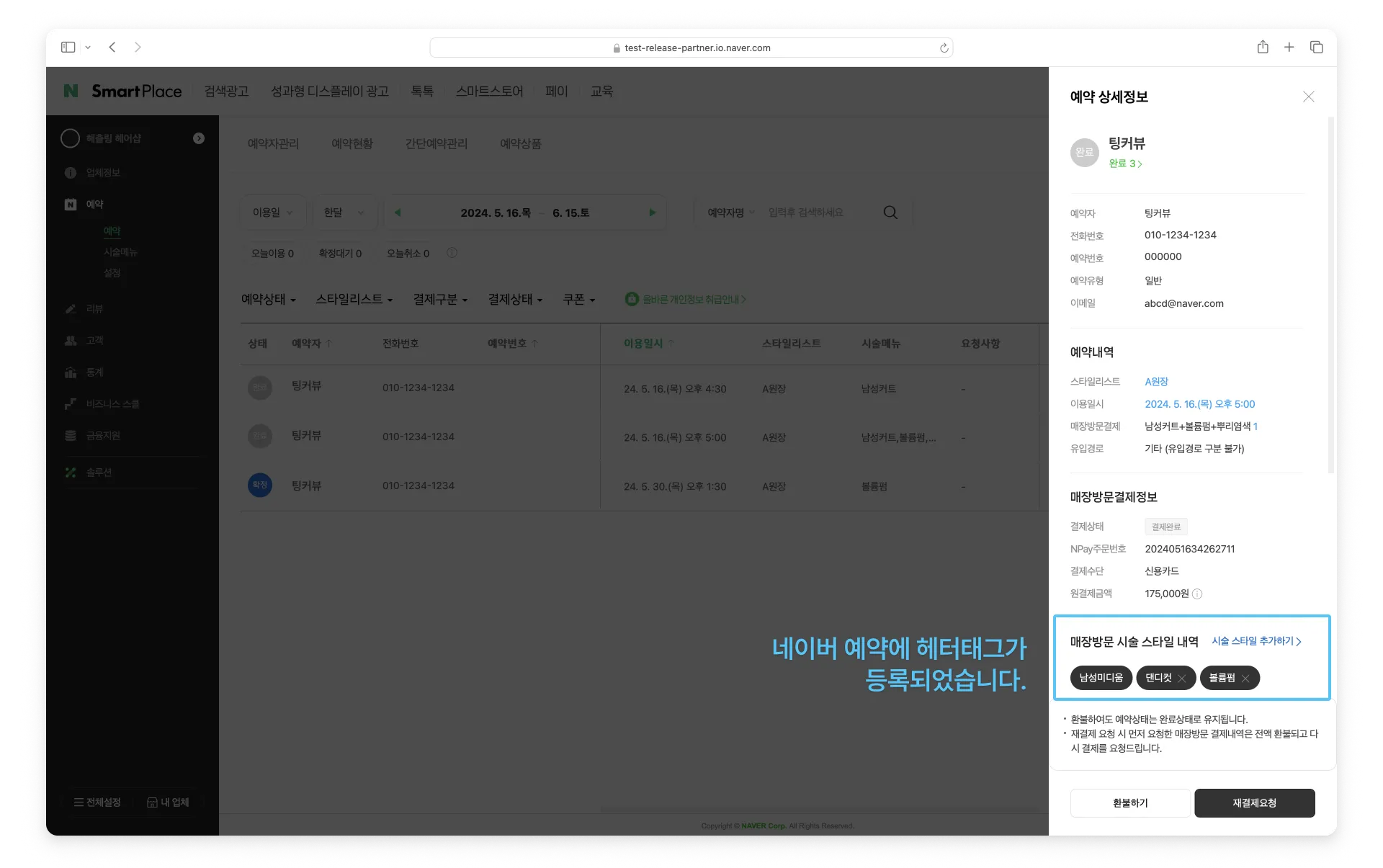Viewport: 1383px width, 868px height.
Task: Click the 환불하기 button
Action: [x=1129, y=803]
